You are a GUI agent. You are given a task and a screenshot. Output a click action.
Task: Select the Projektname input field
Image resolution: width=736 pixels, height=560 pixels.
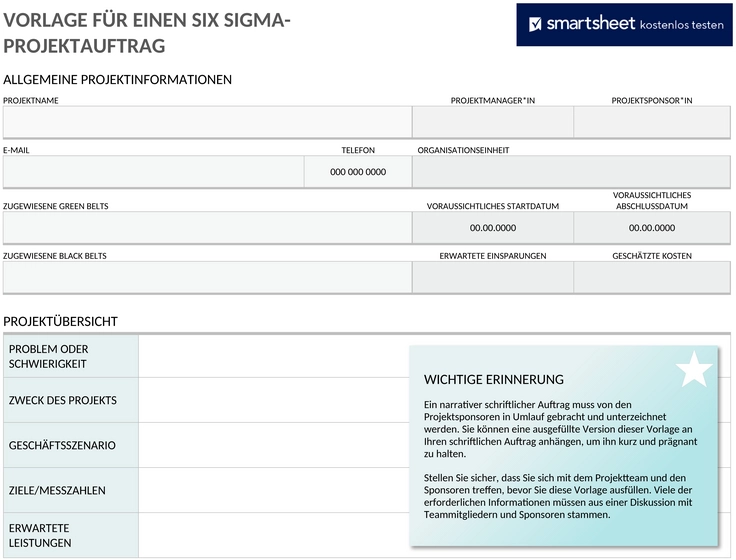coord(207,122)
